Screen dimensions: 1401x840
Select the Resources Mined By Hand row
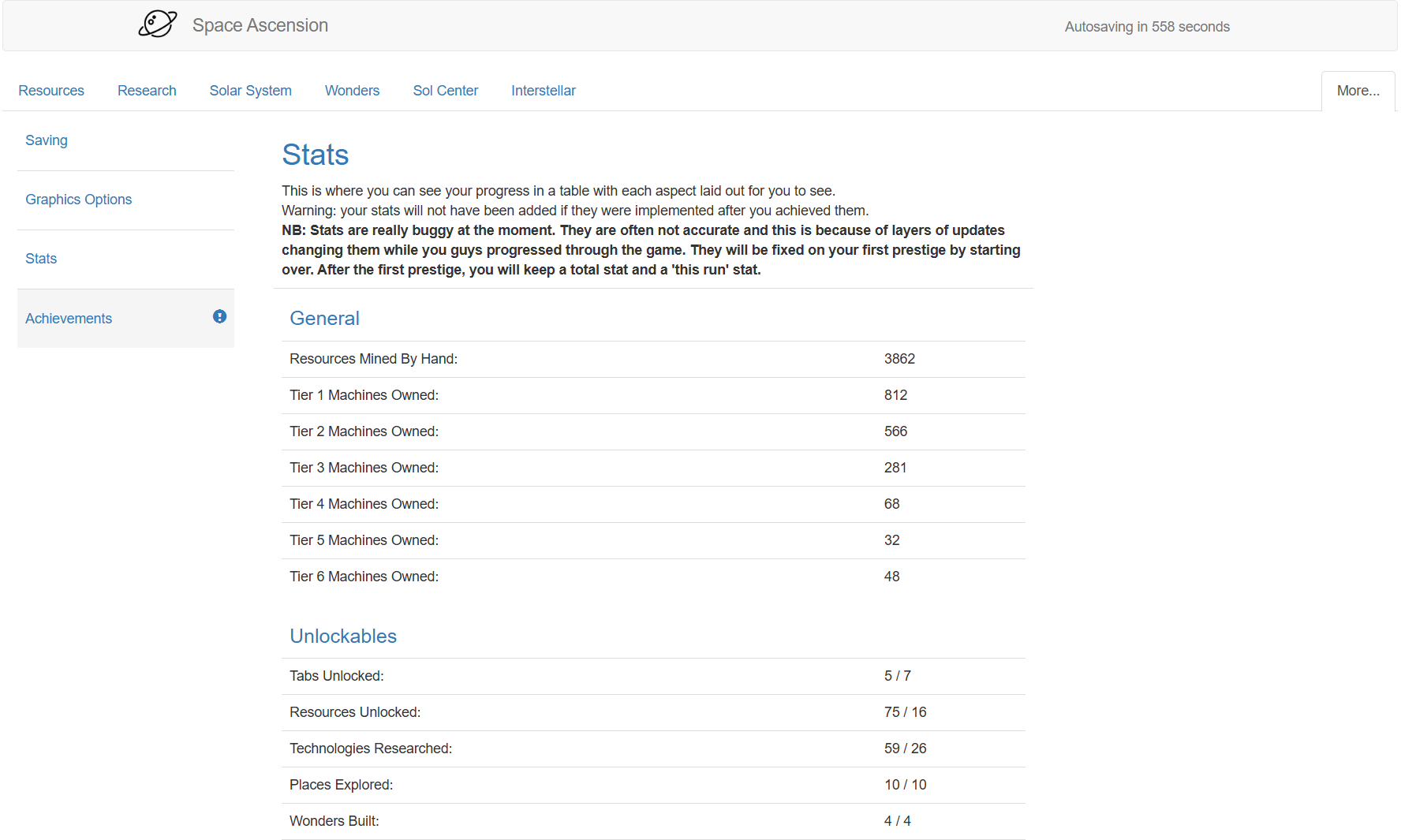click(652, 359)
